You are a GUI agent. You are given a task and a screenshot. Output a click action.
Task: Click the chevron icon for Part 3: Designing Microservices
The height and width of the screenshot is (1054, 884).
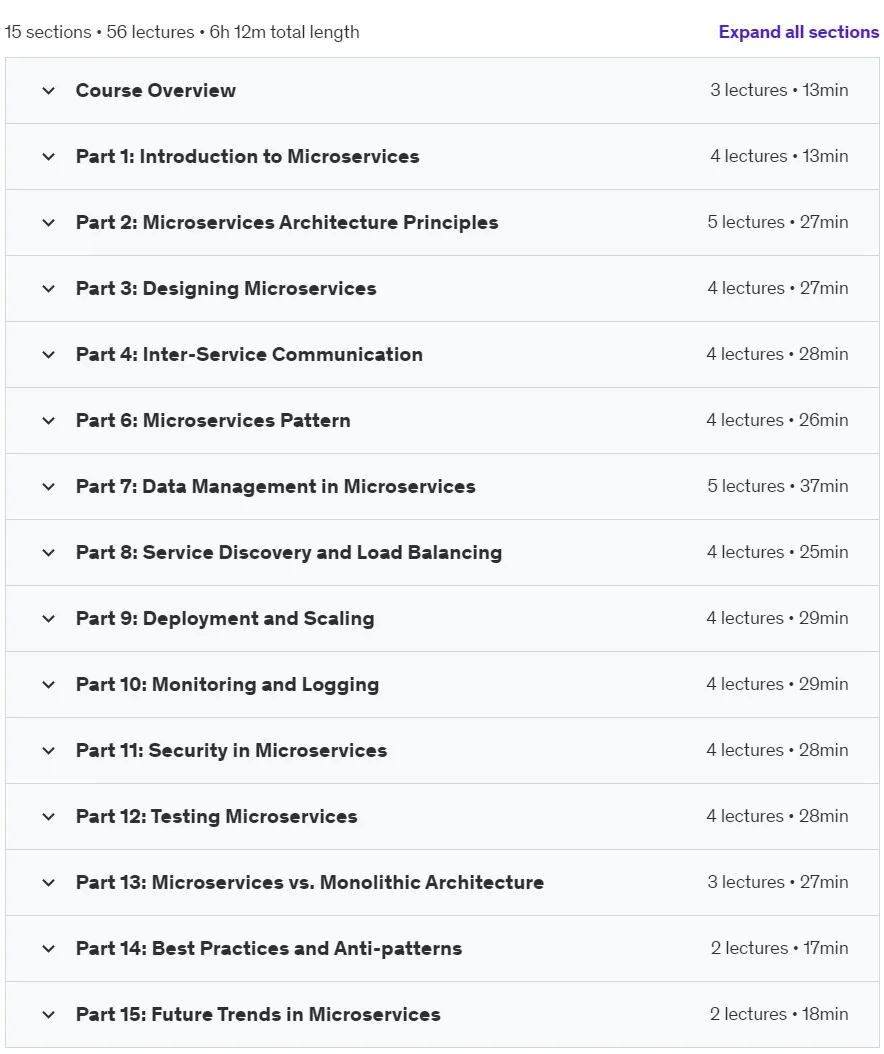click(48, 288)
